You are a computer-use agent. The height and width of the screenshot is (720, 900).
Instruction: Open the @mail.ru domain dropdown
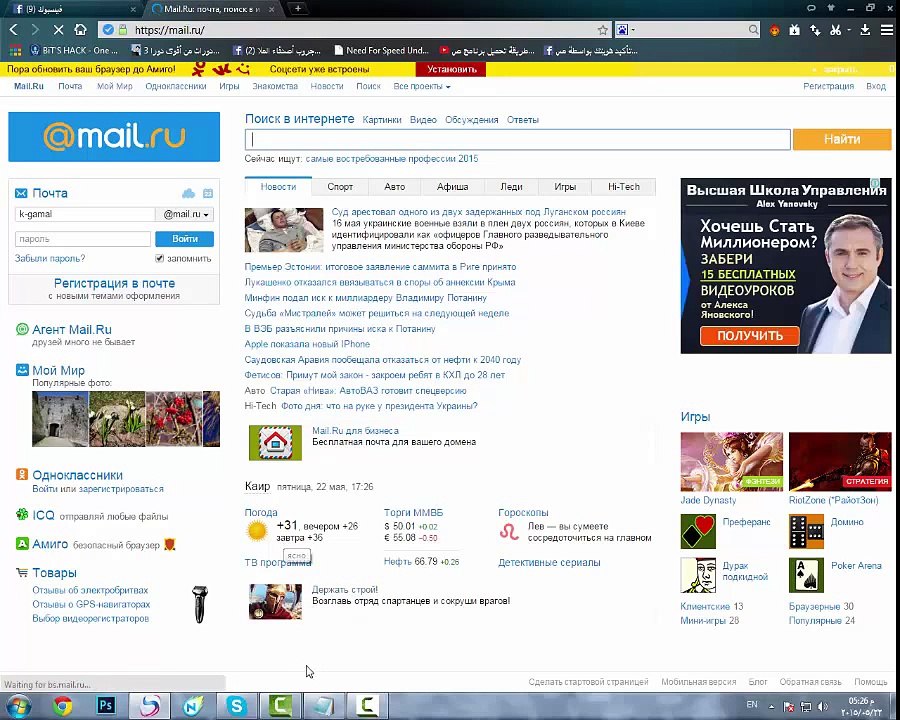(185, 214)
